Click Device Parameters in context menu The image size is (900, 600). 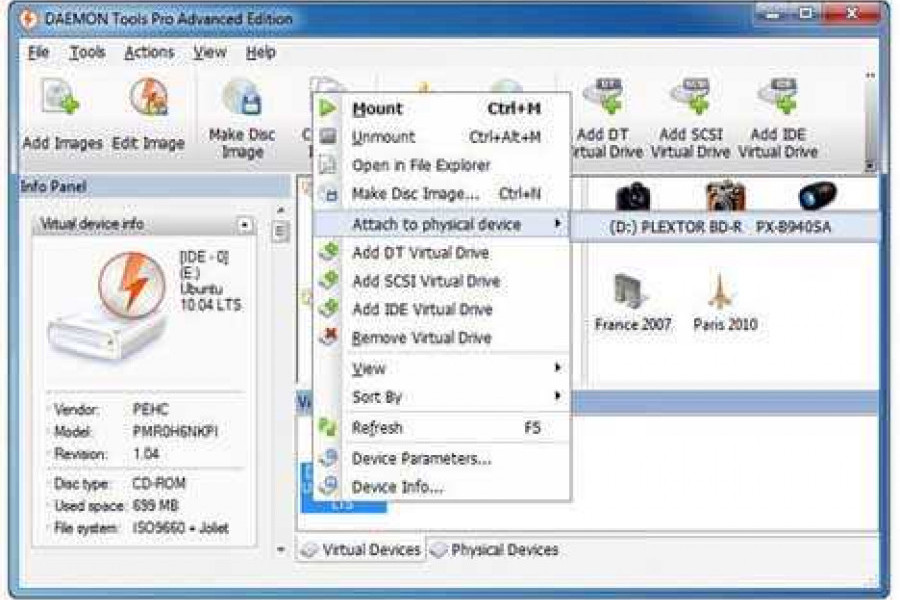[x=421, y=459]
